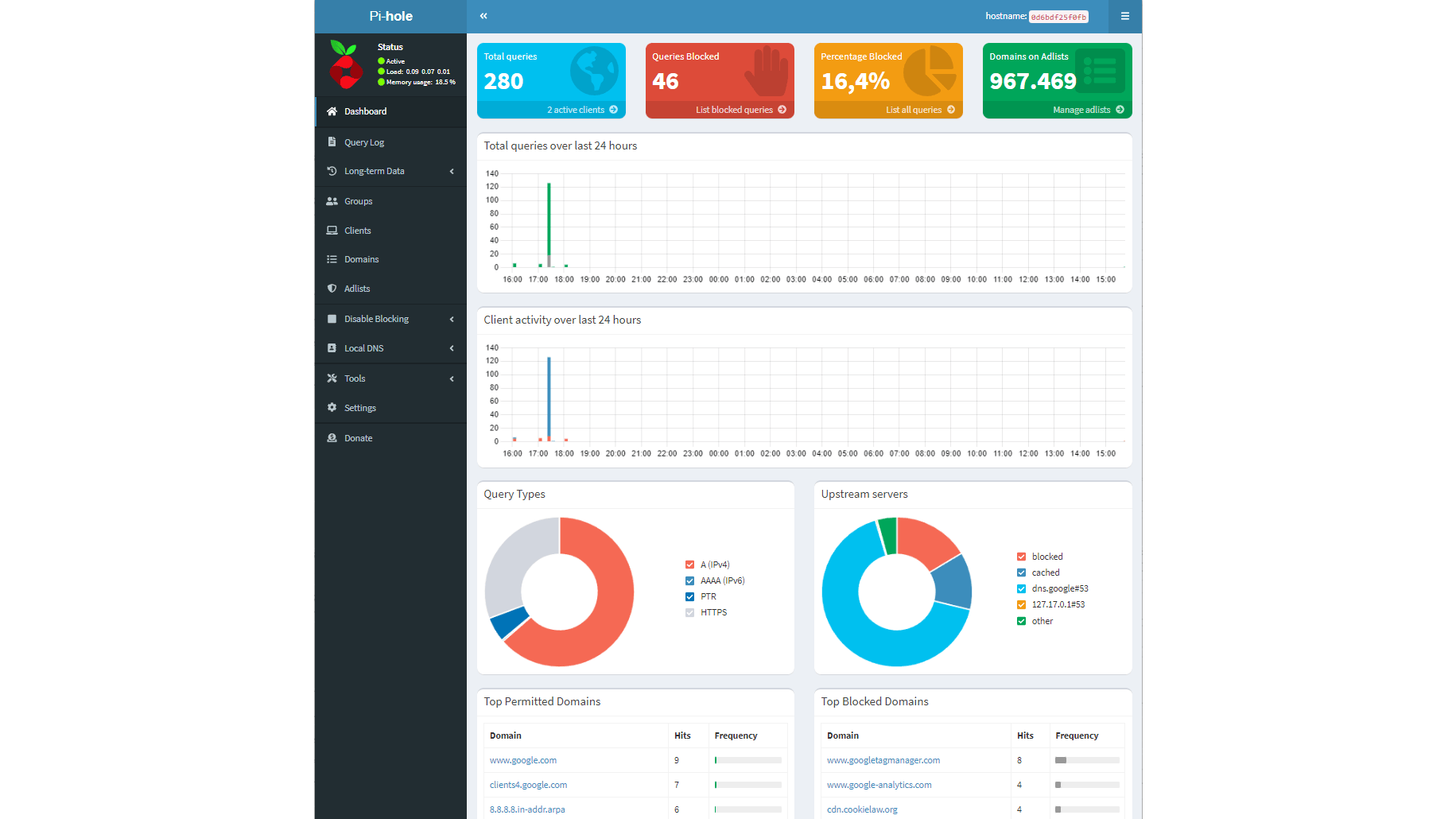Open the List blocked queries link

pyautogui.click(x=740, y=110)
